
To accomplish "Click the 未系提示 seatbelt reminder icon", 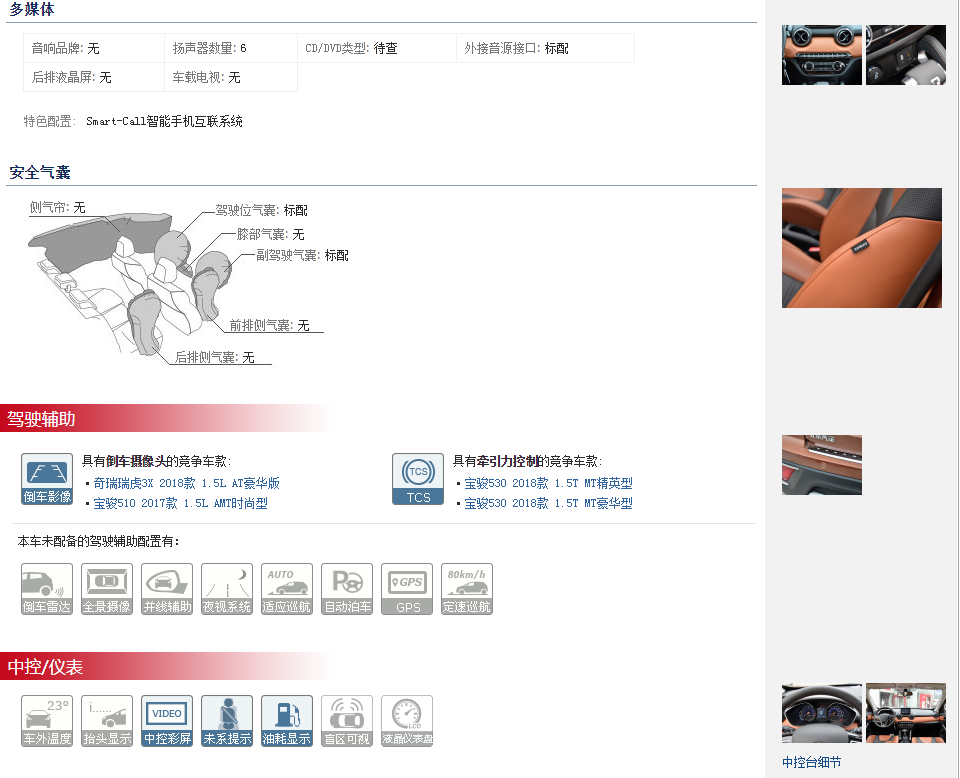I will (x=227, y=721).
